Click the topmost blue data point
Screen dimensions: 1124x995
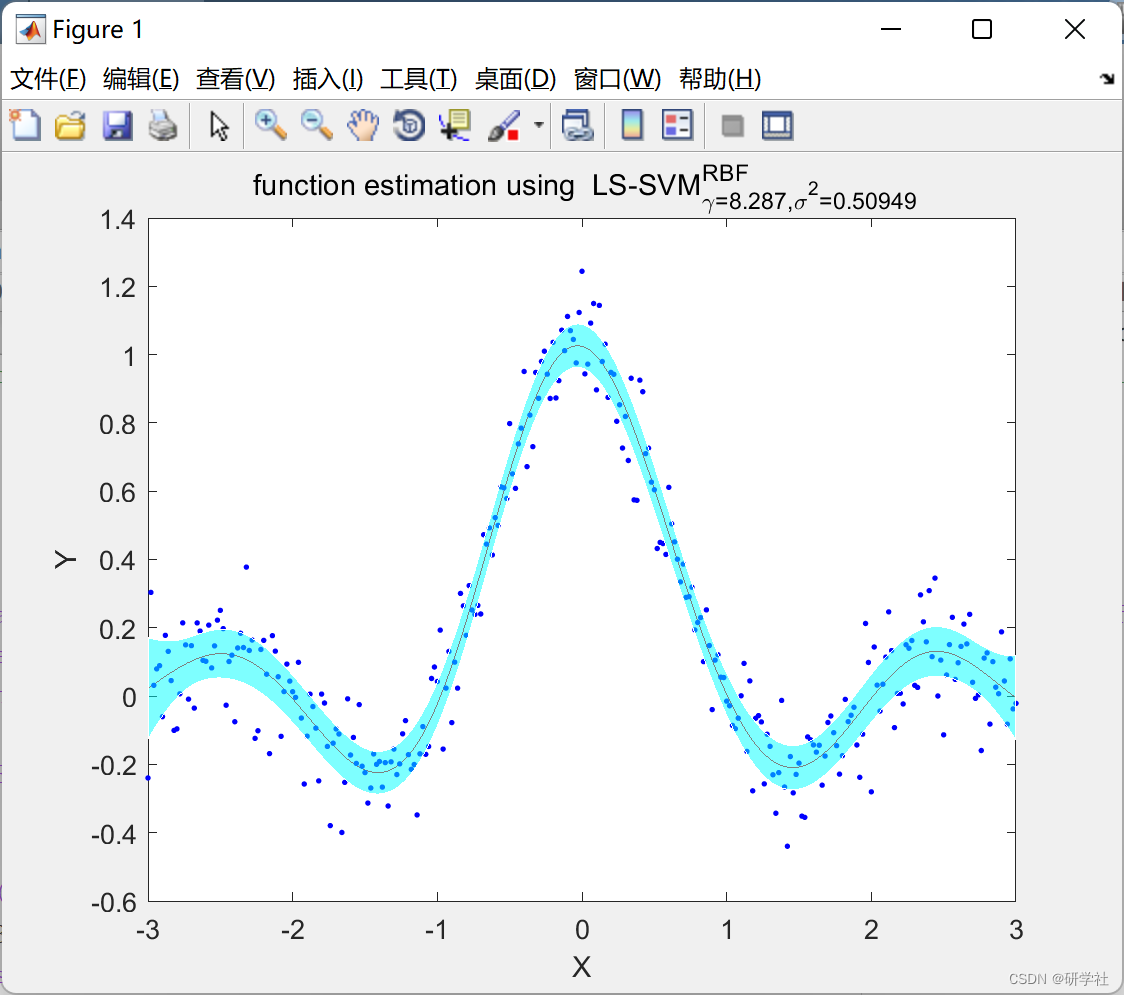pyautogui.click(x=582, y=271)
